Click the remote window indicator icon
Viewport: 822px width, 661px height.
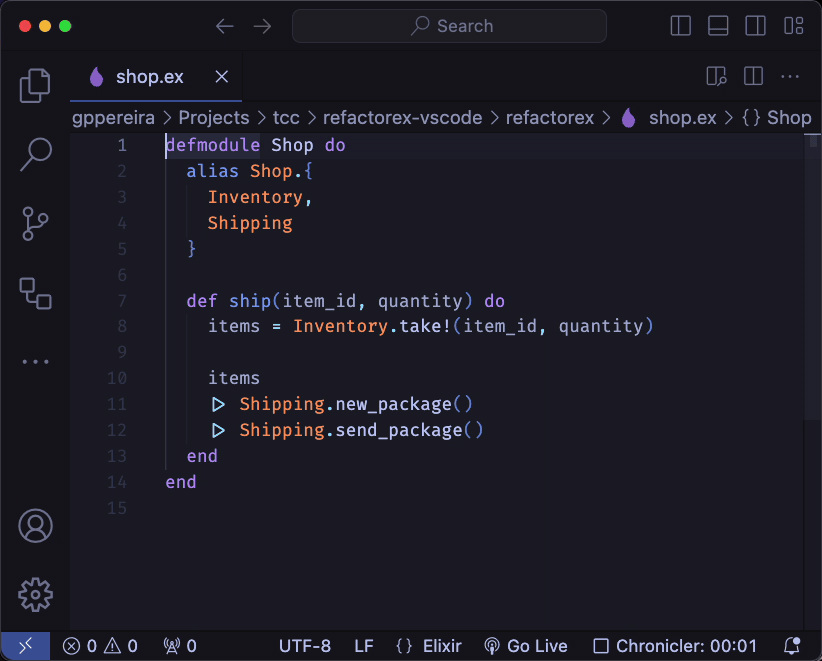[x=26, y=646]
